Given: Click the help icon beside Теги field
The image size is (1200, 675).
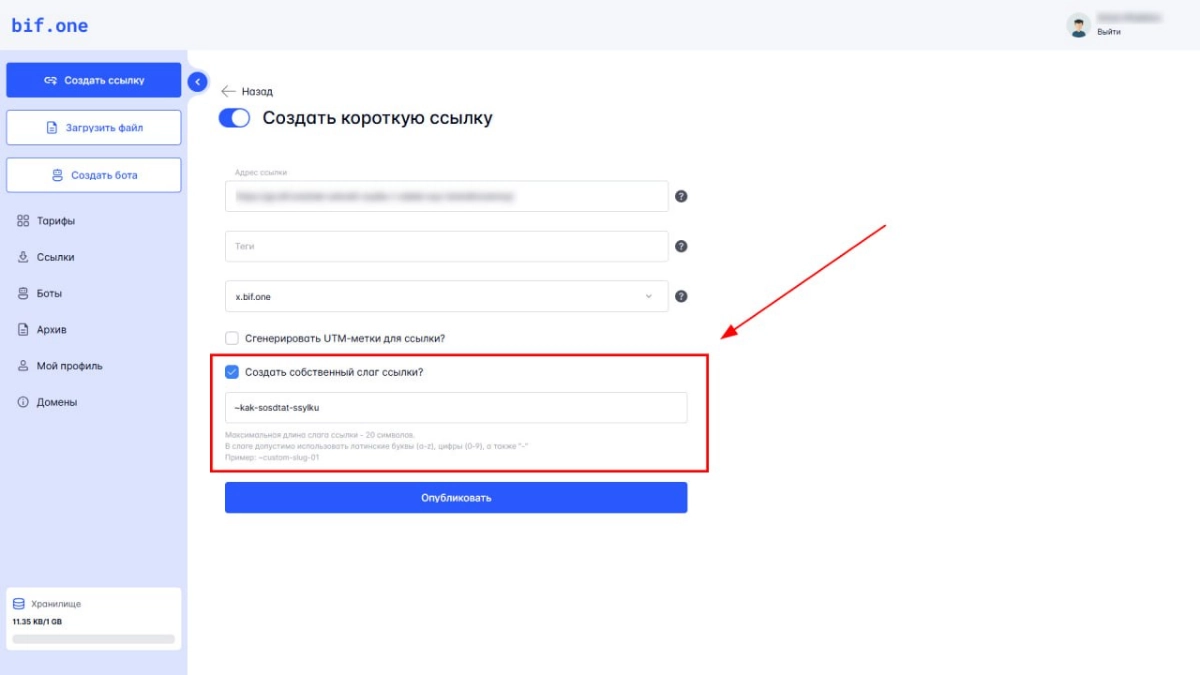Looking at the screenshot, I should pyautogui.click(x=681, y=246).
